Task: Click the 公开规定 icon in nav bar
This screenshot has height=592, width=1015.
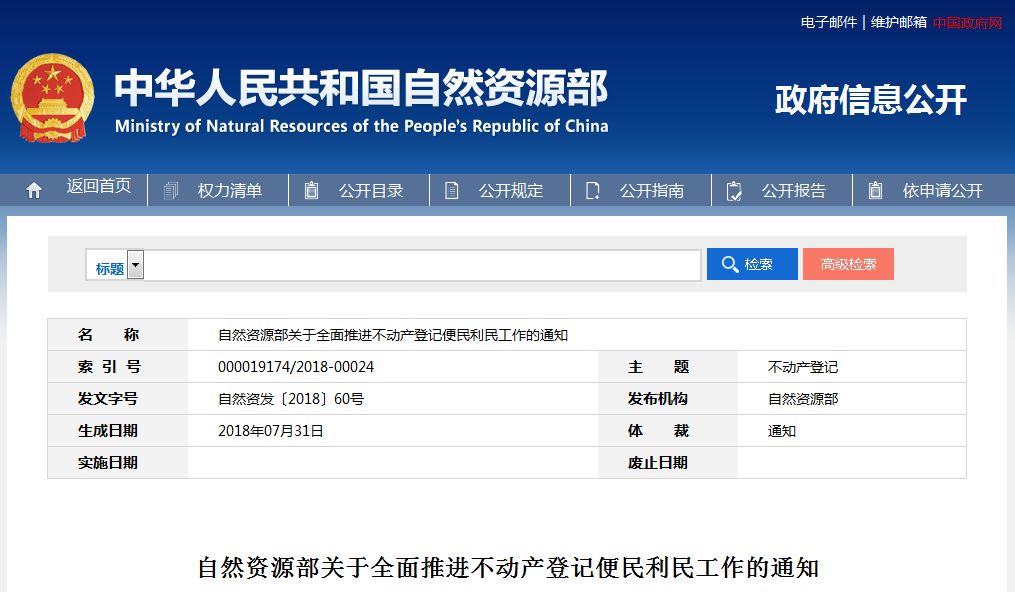Action: (x=453, y=189)
